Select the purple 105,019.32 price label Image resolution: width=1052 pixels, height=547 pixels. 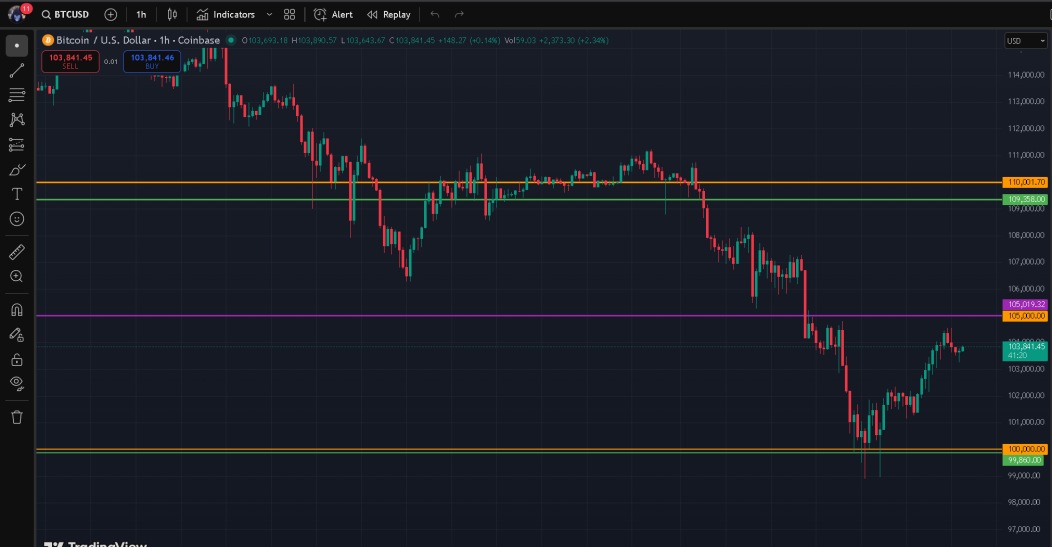coord(1025,304)
